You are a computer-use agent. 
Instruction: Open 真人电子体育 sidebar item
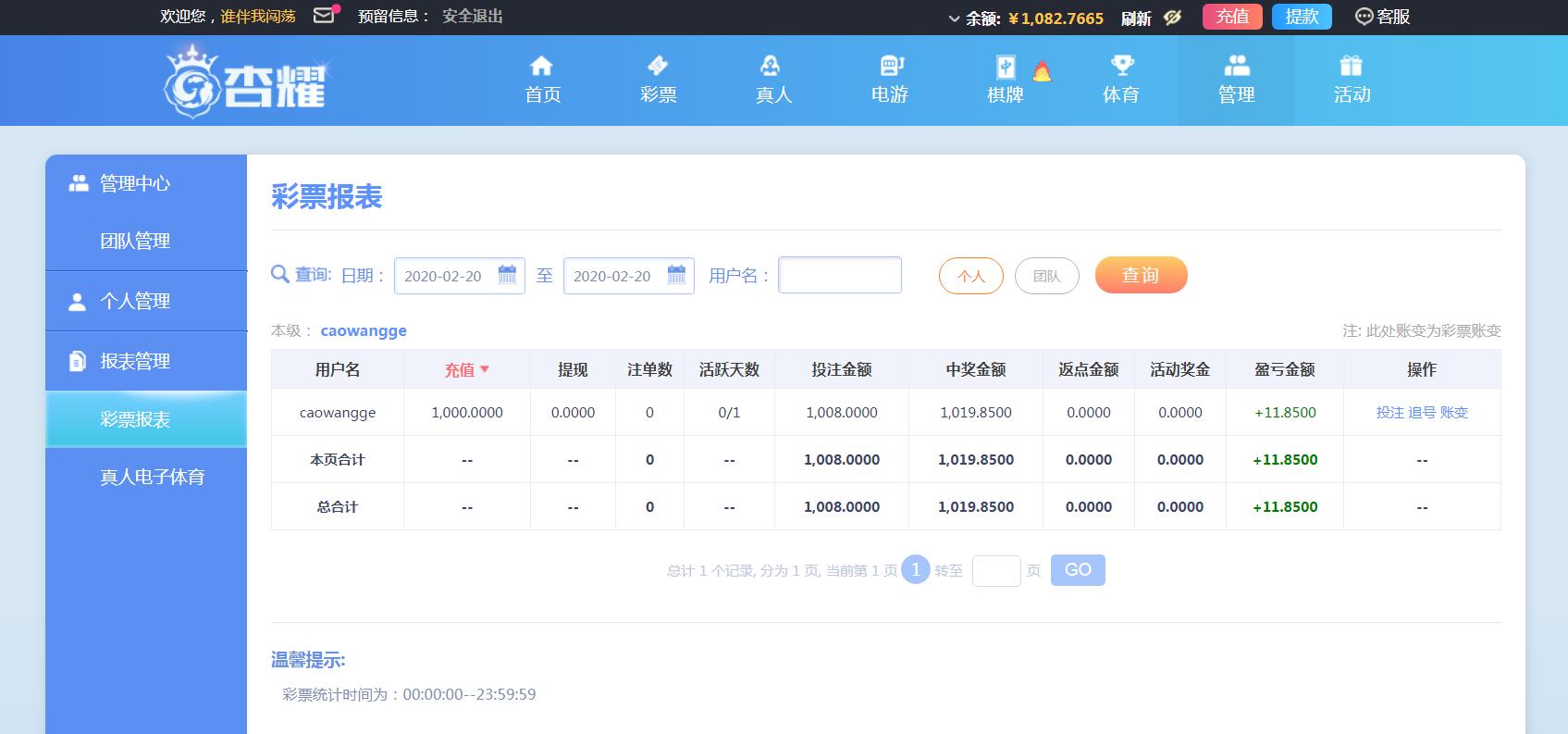(152, 478)
